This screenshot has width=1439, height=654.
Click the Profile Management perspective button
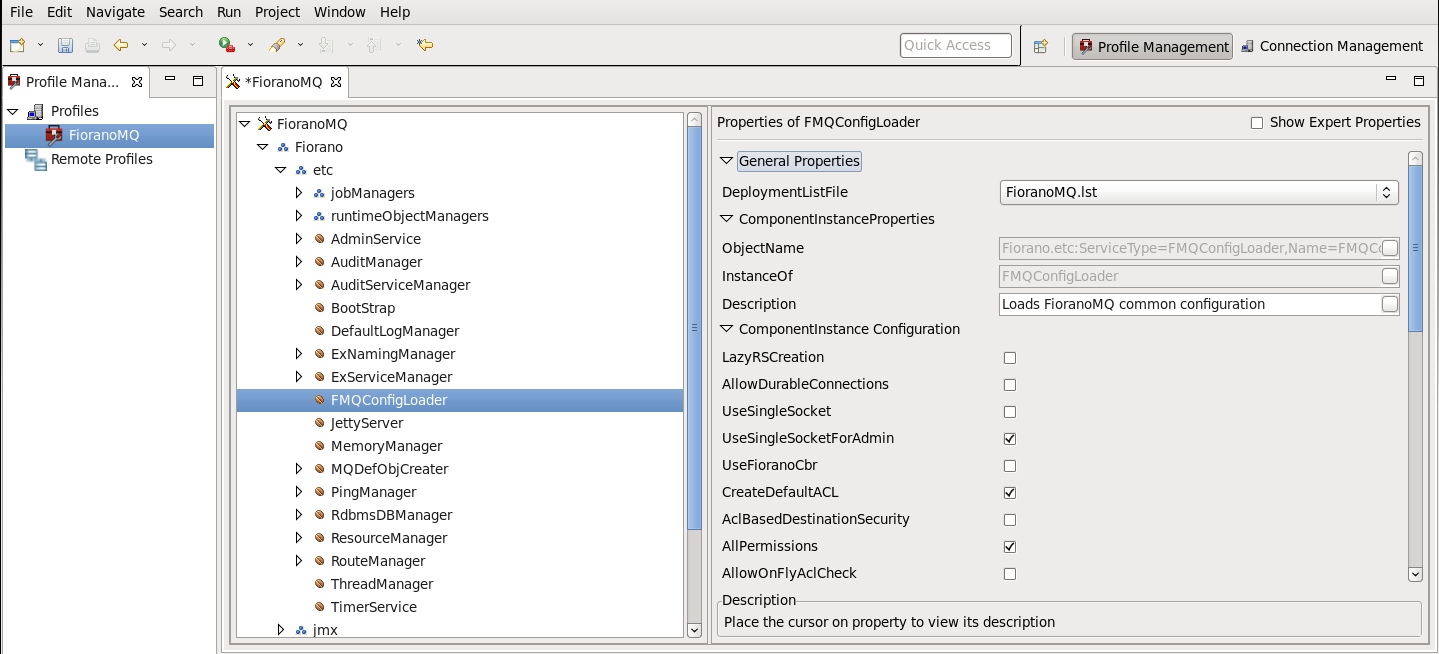tap(1153, 46)
